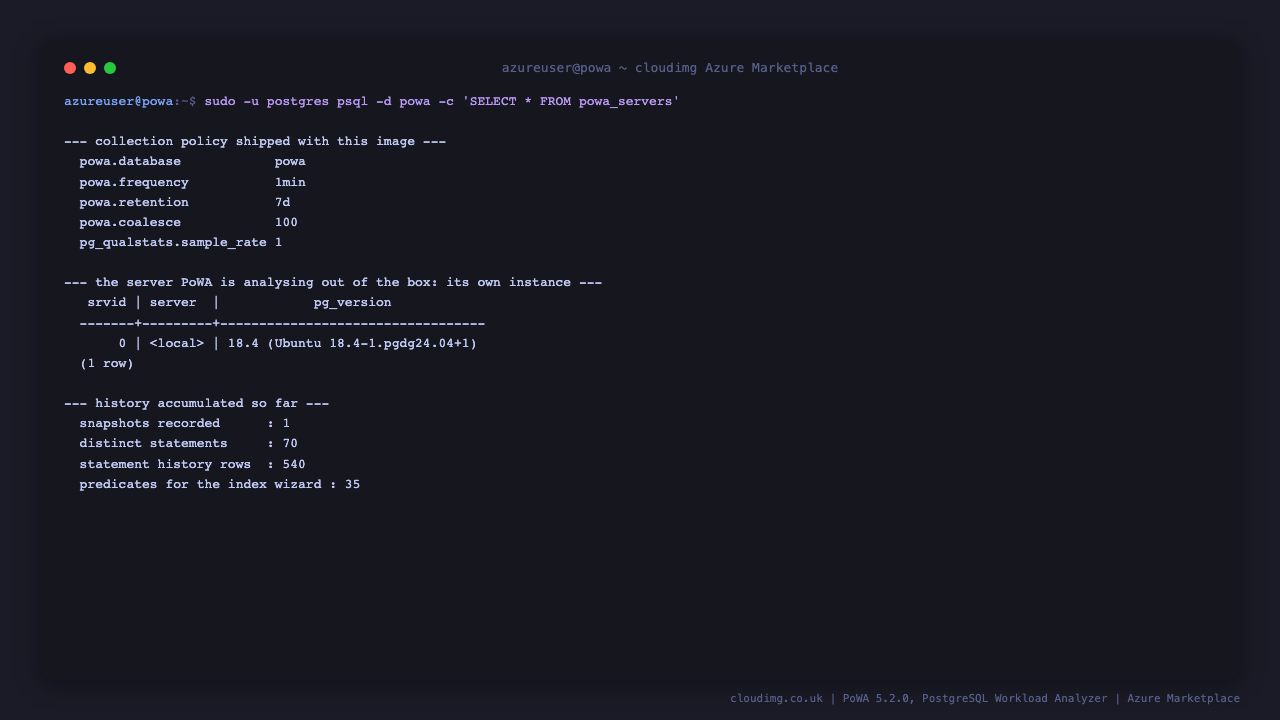This screenshot has width=1280, height=720.
Task: Click the 18.4 Ubuntu version string
Action: (x=353, y=343)
